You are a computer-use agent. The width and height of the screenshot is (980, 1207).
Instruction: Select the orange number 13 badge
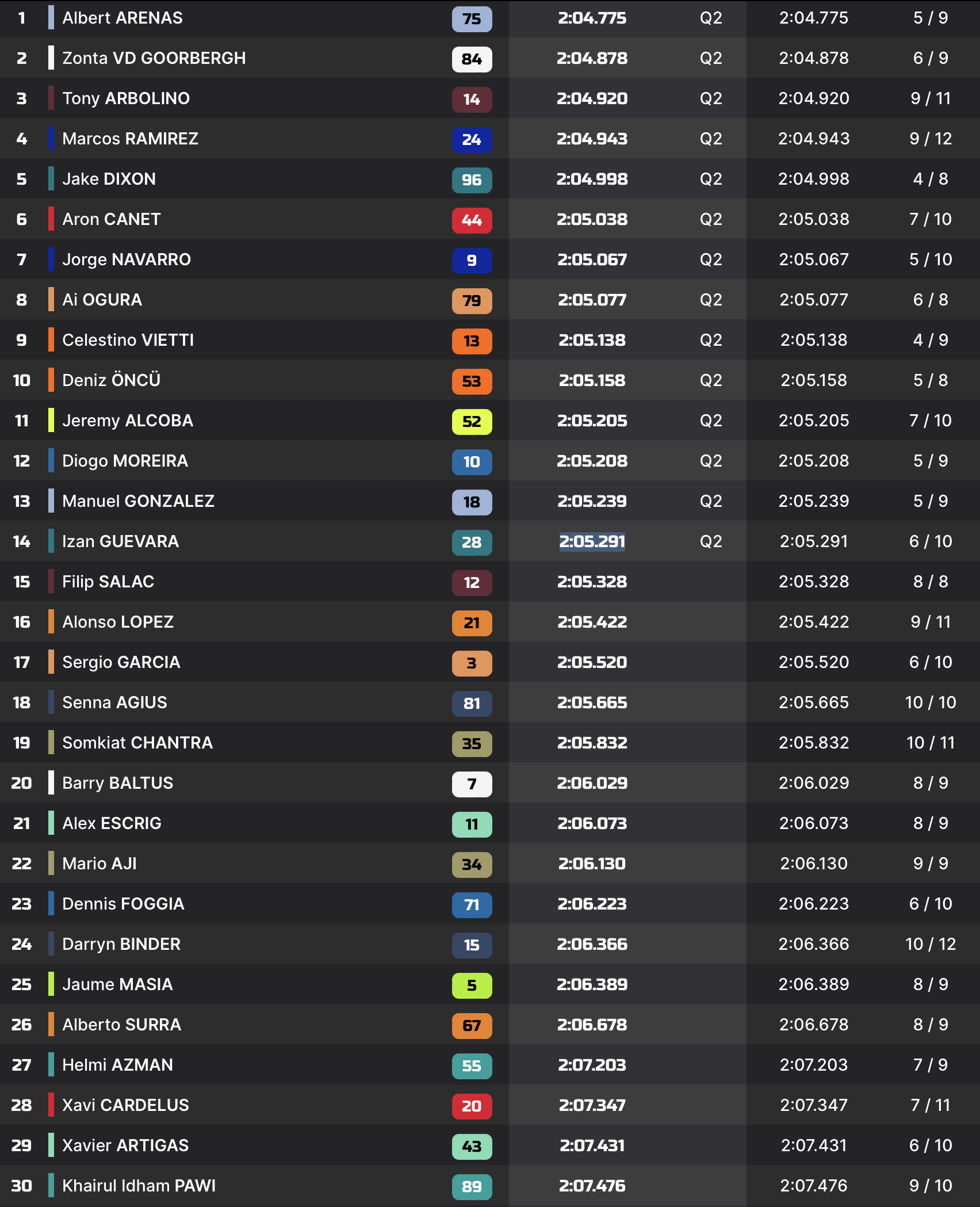472,341
